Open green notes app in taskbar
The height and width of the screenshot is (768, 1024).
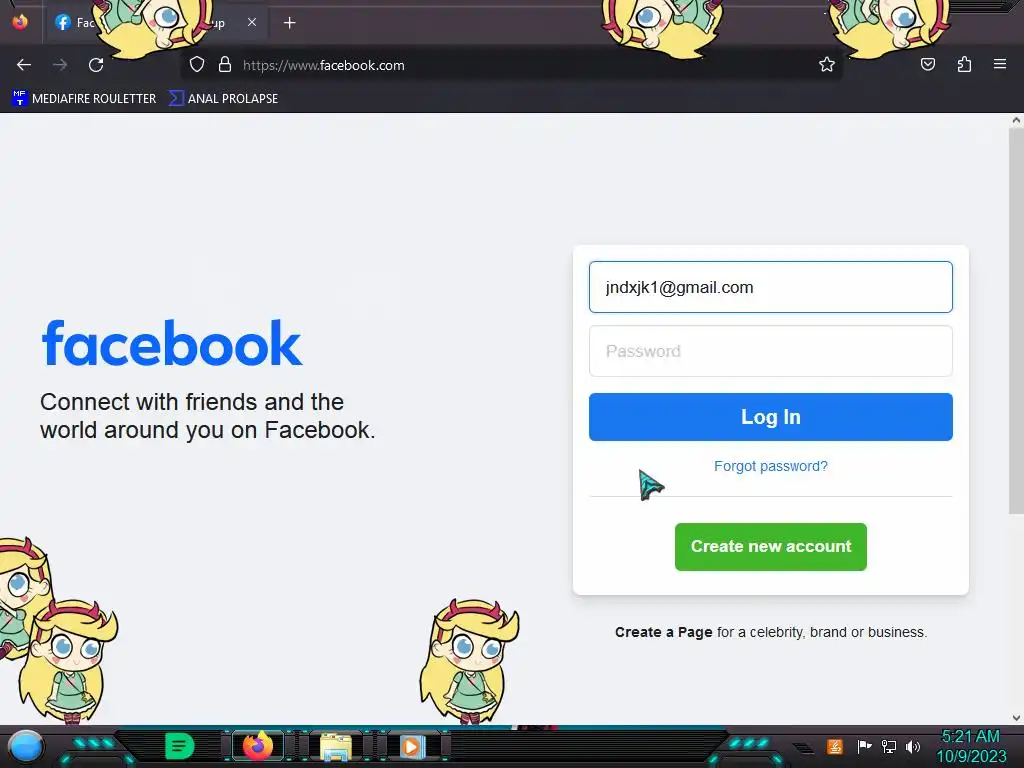point(180,746)
